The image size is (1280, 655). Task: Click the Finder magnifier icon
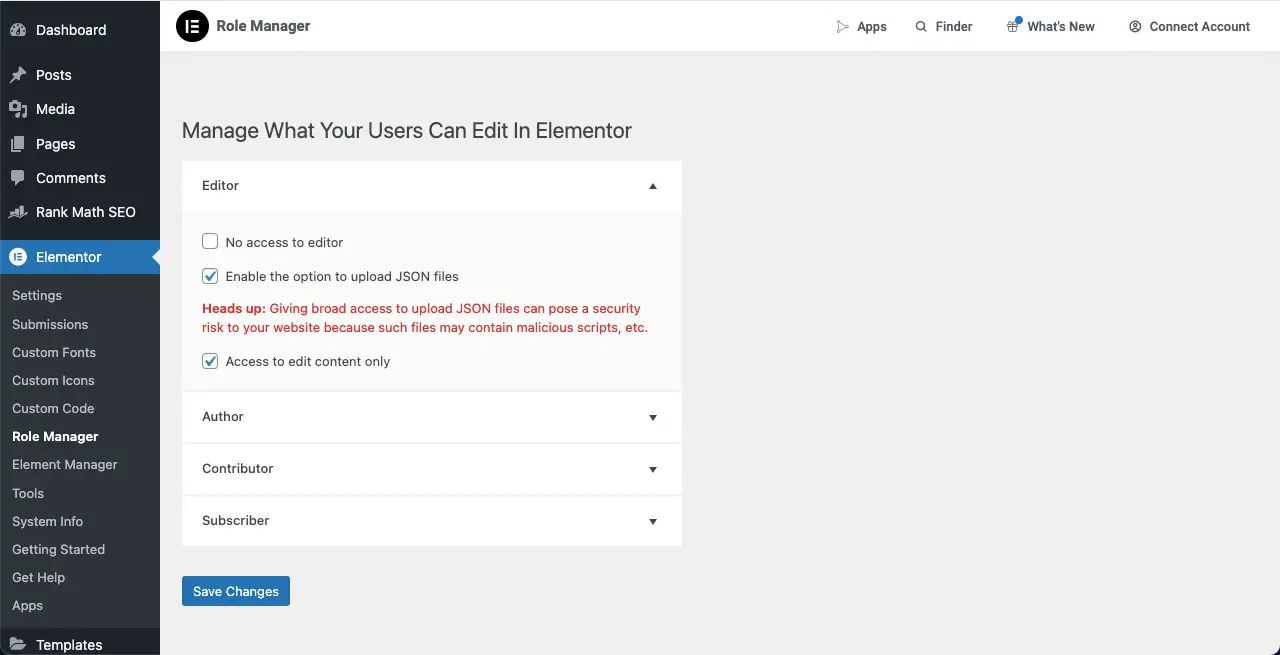point(921,27)
